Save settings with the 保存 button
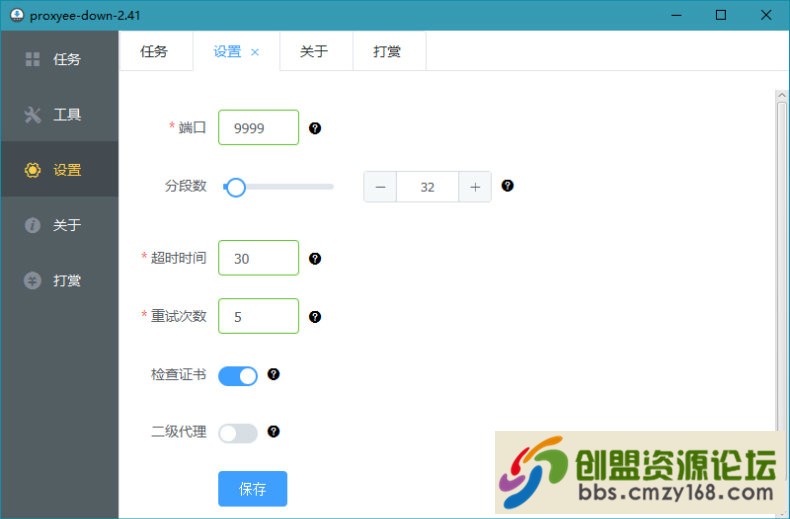Screen dimensions: 790x519 252,489
